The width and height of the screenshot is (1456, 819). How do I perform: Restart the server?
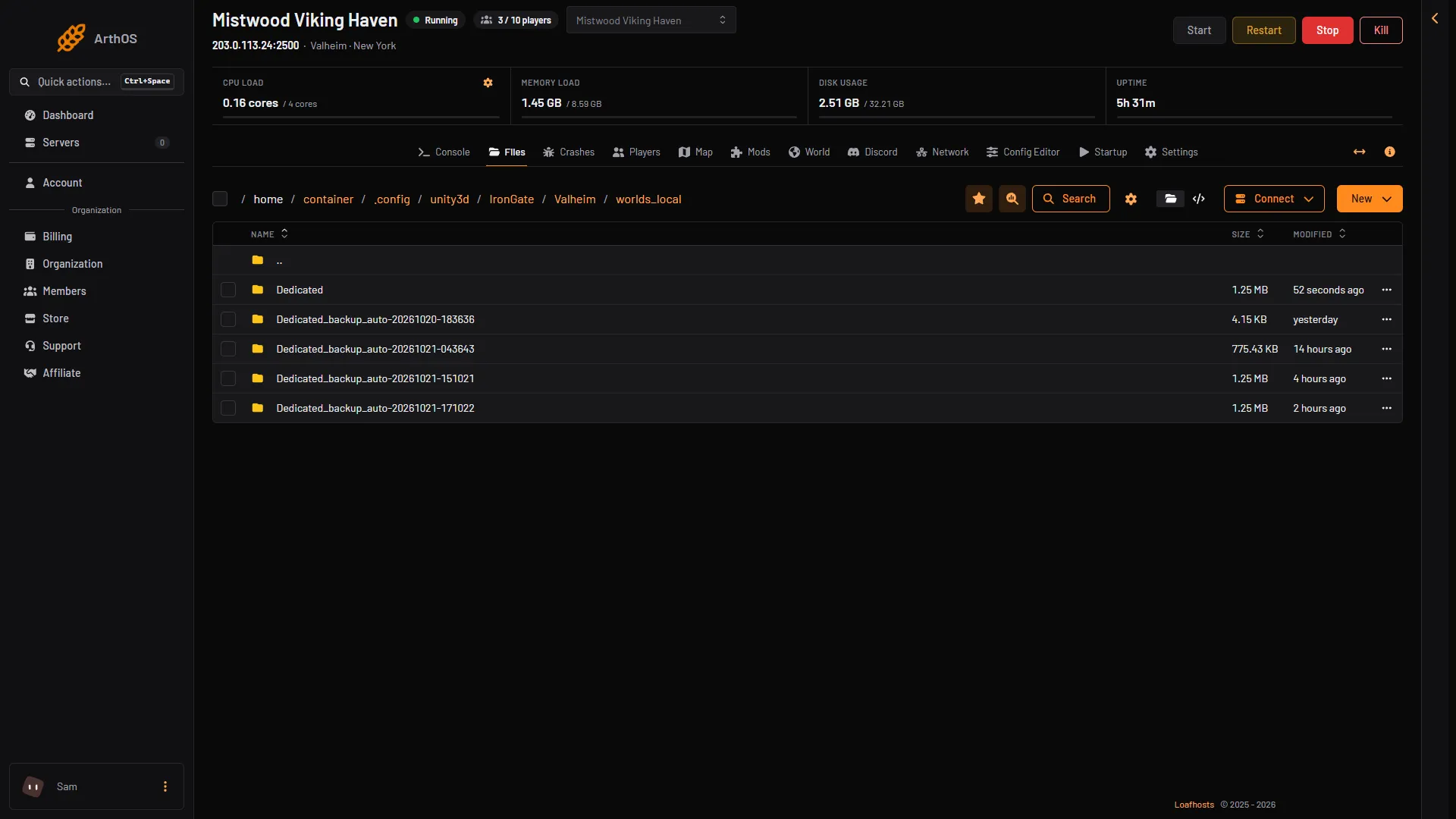click(1263, 30)
